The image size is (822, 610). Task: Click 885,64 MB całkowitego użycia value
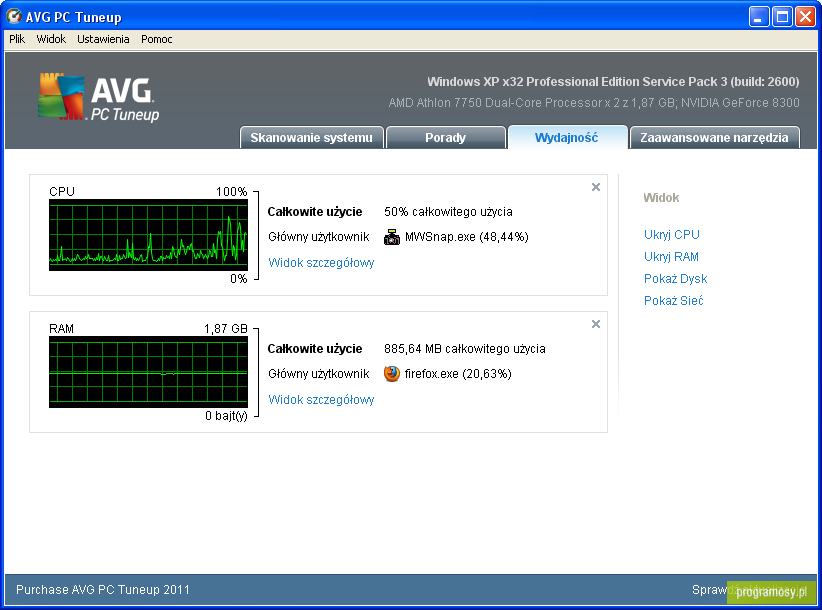point(465,348)
